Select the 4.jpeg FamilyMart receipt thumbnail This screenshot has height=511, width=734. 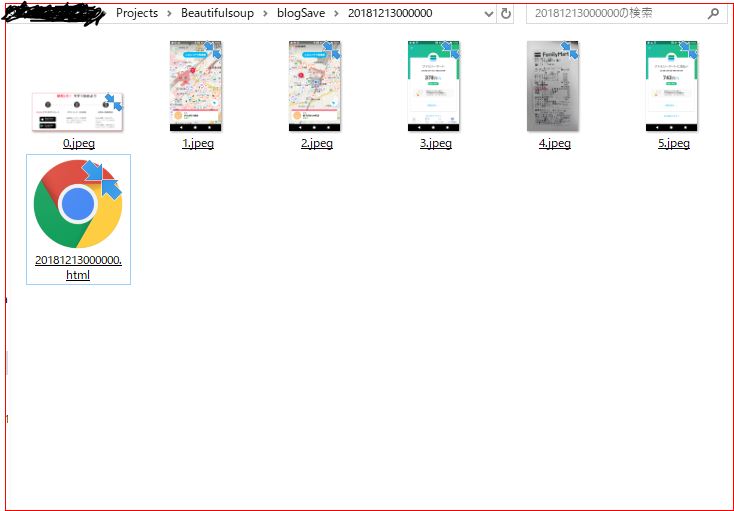[x=553, y=86]
